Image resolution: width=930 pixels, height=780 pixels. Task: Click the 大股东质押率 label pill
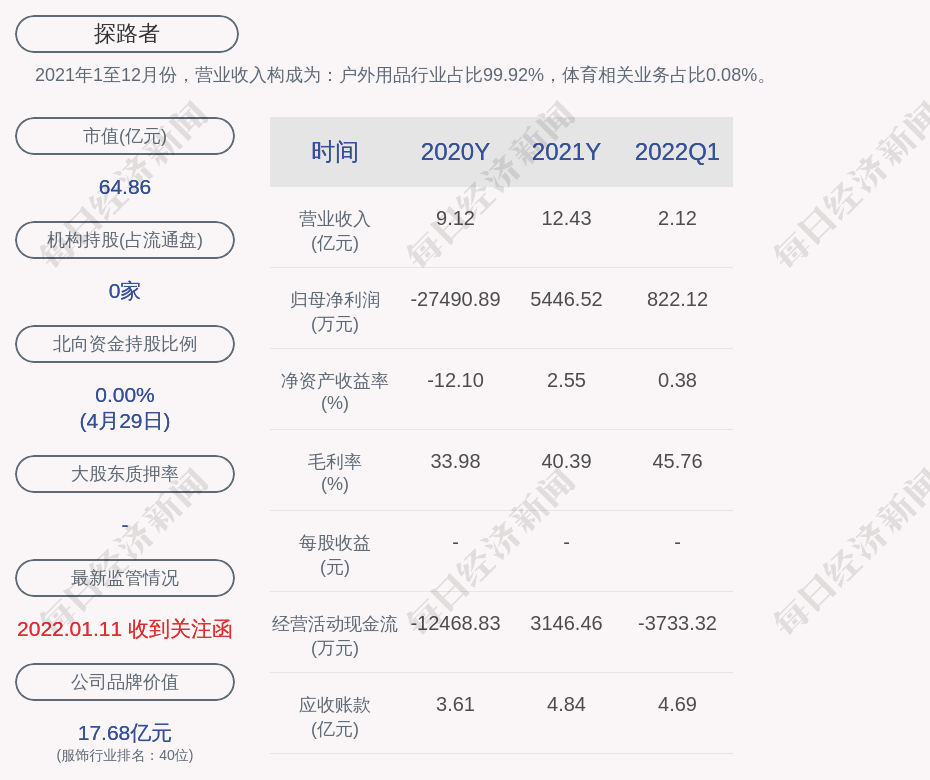[125, 473]
